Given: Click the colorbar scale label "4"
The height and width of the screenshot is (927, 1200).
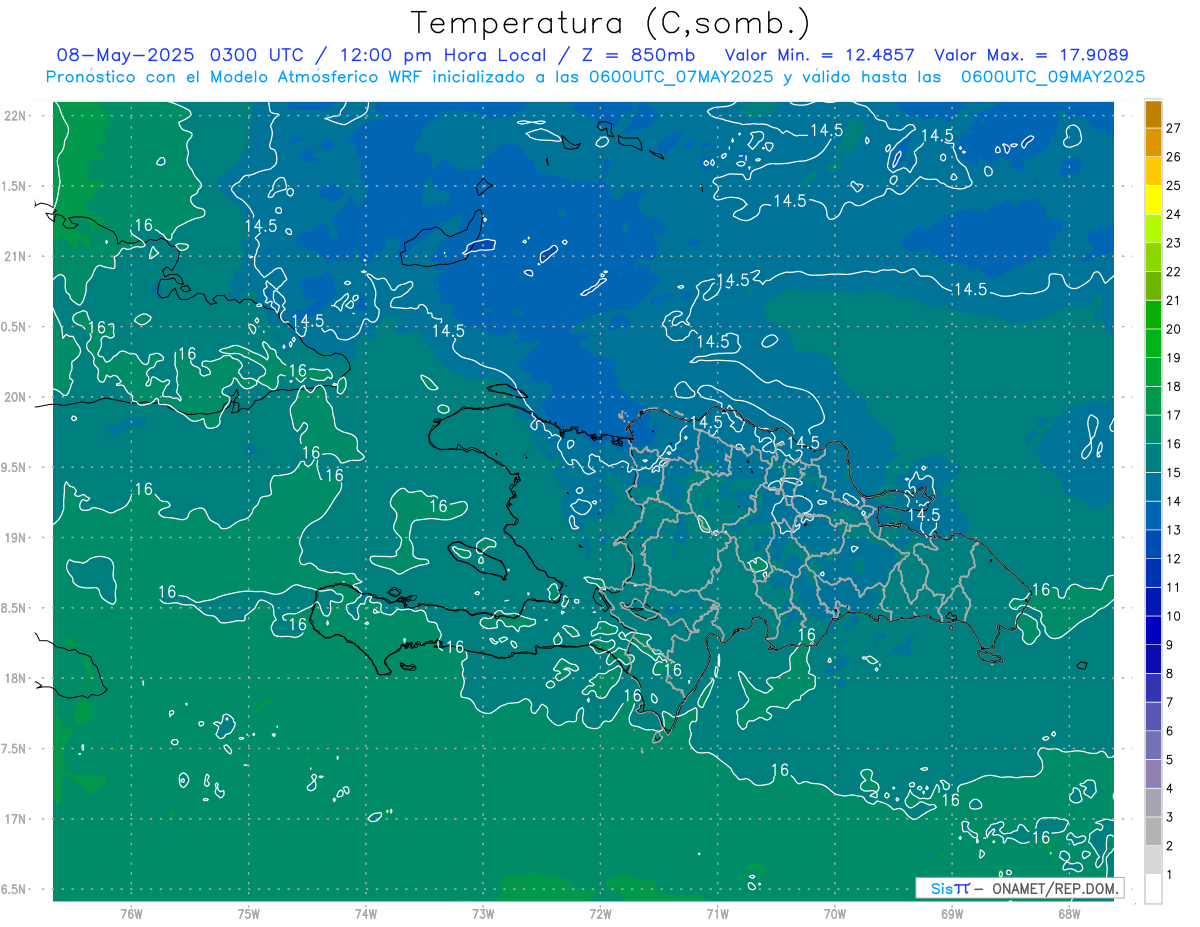Looking at the screenshot, I should pos(1170,788).
